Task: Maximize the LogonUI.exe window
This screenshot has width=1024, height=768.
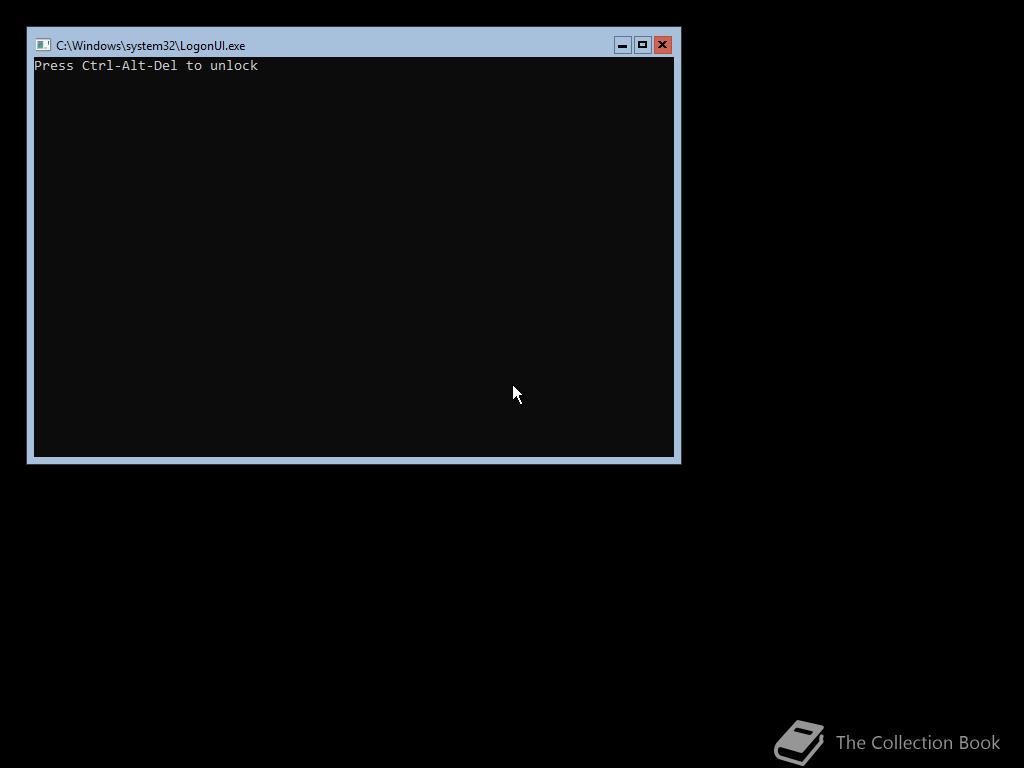Action: point(643,45)
